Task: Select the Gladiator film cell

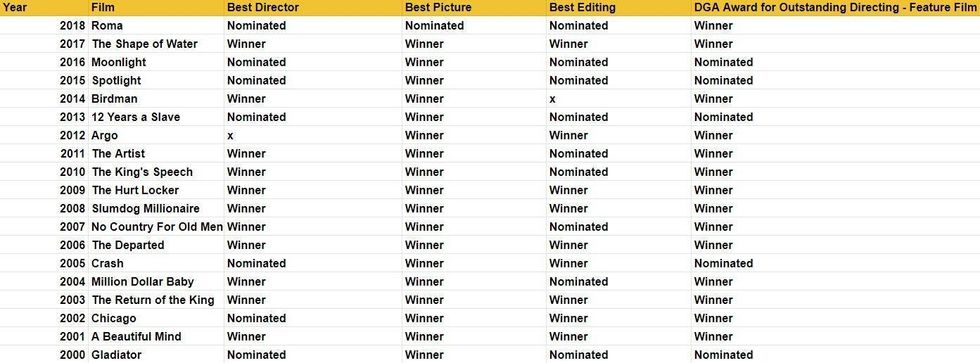Action: (156, 355)
